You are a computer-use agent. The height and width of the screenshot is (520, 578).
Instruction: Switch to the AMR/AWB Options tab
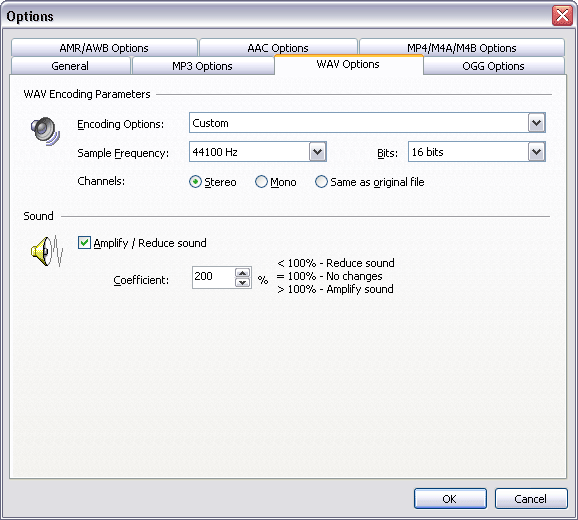[x=104, y=48]
